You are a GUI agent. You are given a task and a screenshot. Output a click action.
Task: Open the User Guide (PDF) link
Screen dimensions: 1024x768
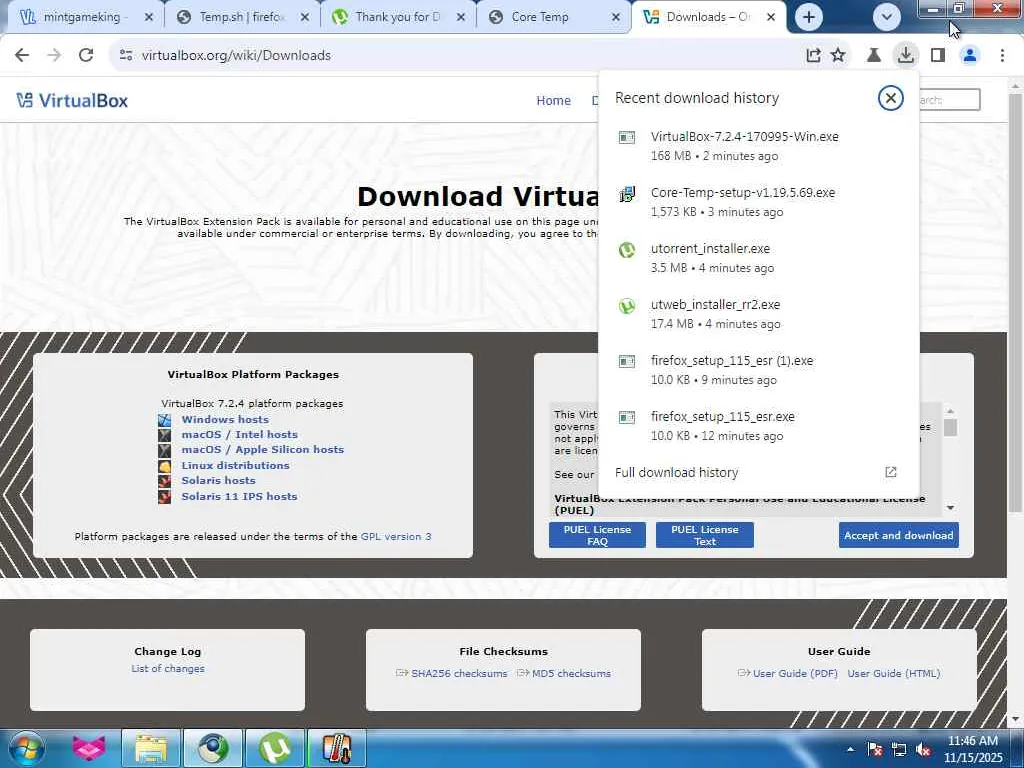[x=795, y=673]
